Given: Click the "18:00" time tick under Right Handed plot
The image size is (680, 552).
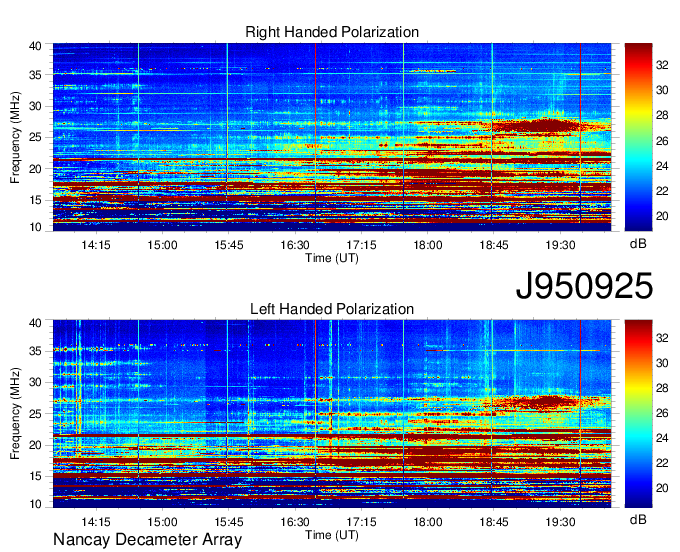Looking at the screenshot, I should (428, 245).
